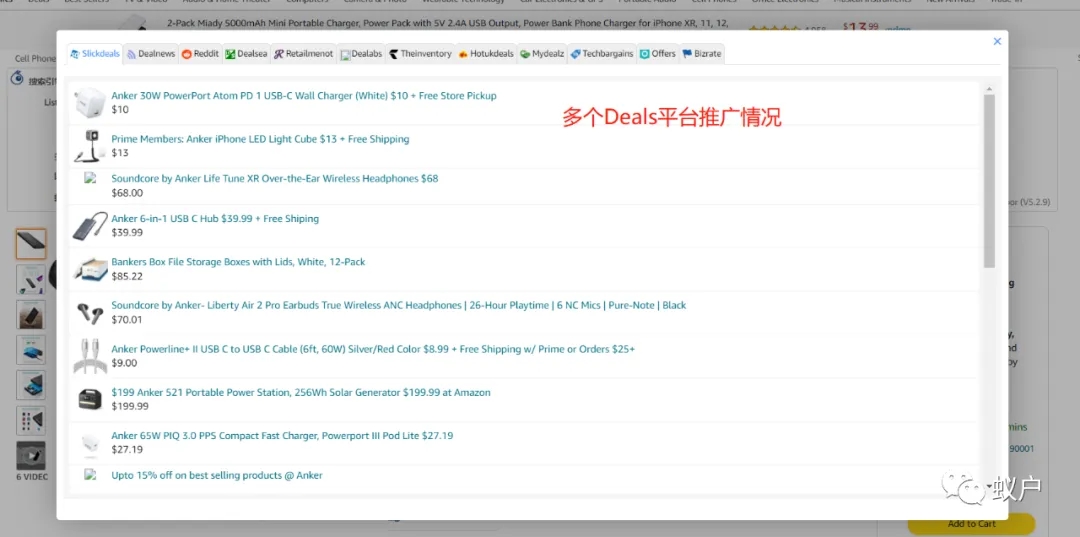
Task: Click the $39.99 price text
Action: pos(127,233)
